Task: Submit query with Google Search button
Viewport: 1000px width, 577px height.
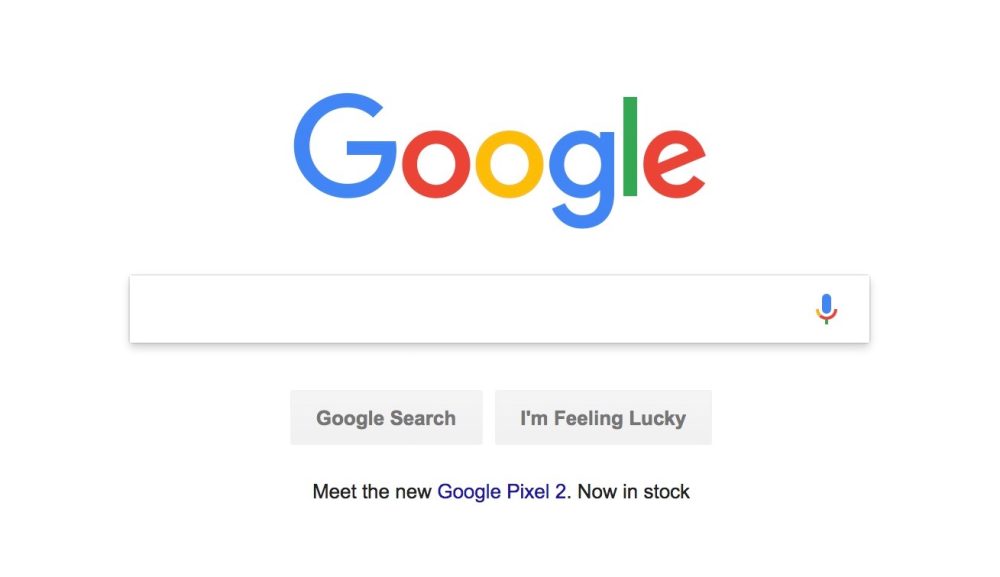Action: 386,418
